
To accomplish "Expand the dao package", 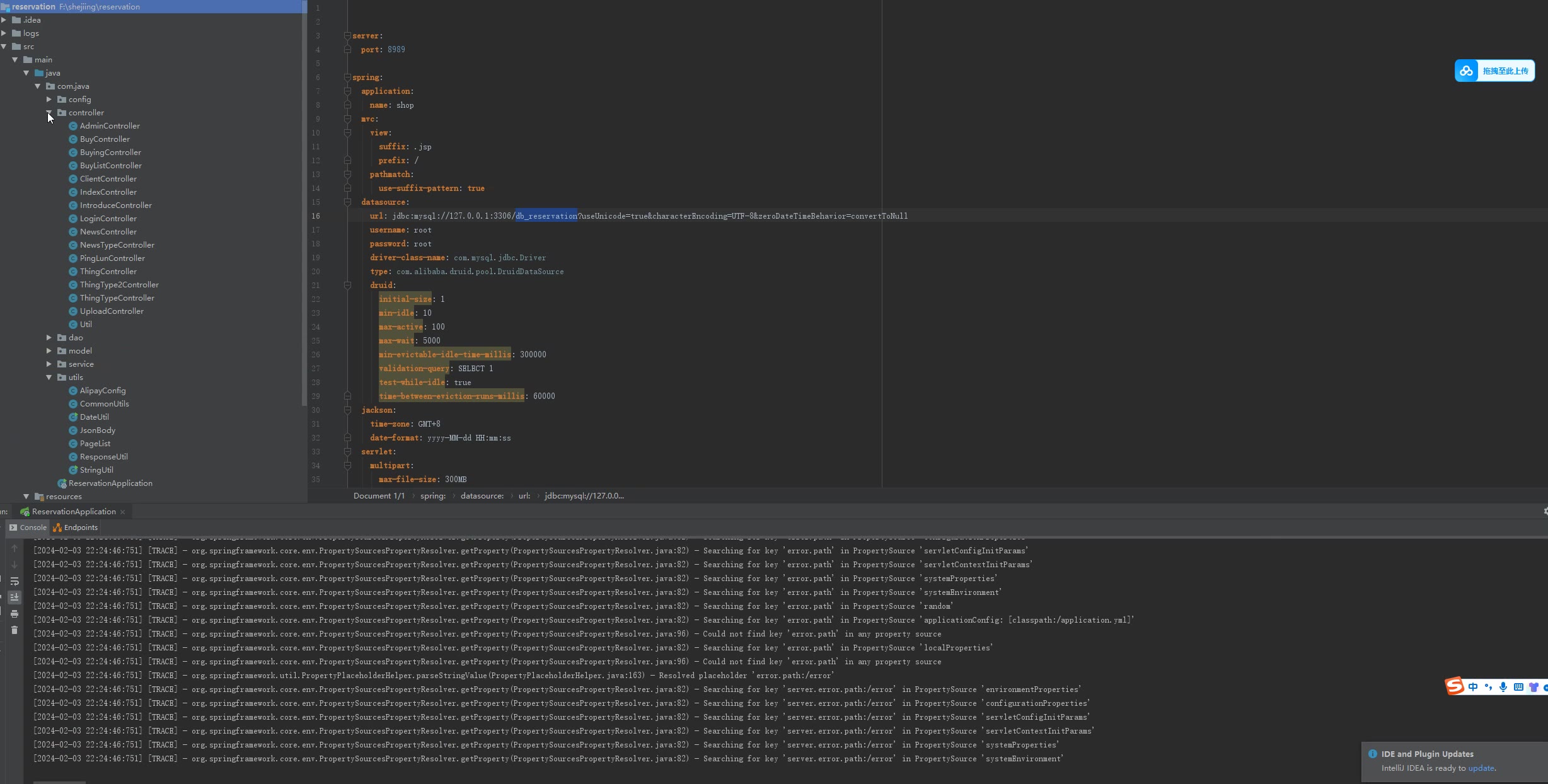I will tap(49, 337).
